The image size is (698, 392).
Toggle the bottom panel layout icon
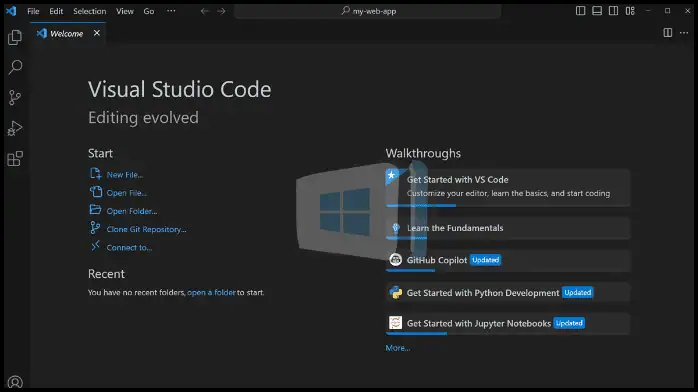click(x=597, y=11)
